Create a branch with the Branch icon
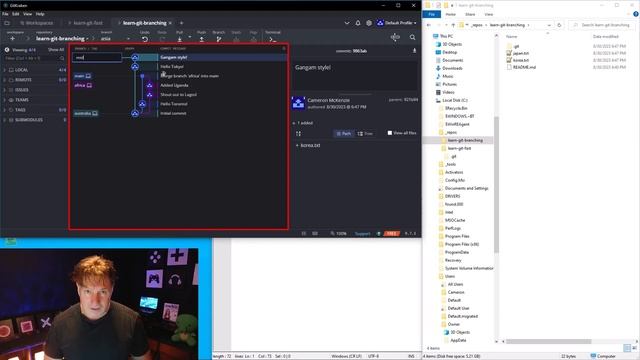Image resolution: width=640 pixels, height=360 pixels. coord(219,39)
